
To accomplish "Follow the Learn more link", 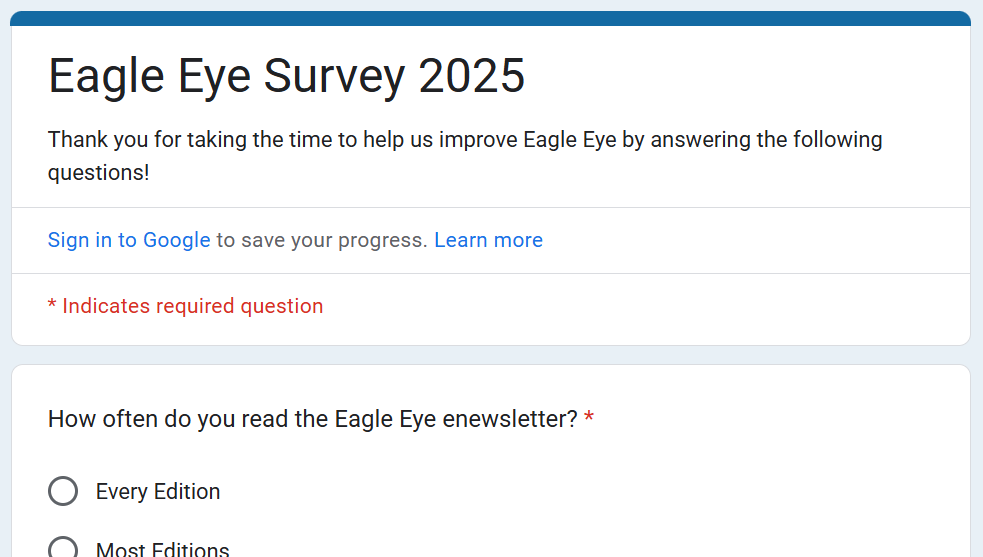I will (488, 240).
